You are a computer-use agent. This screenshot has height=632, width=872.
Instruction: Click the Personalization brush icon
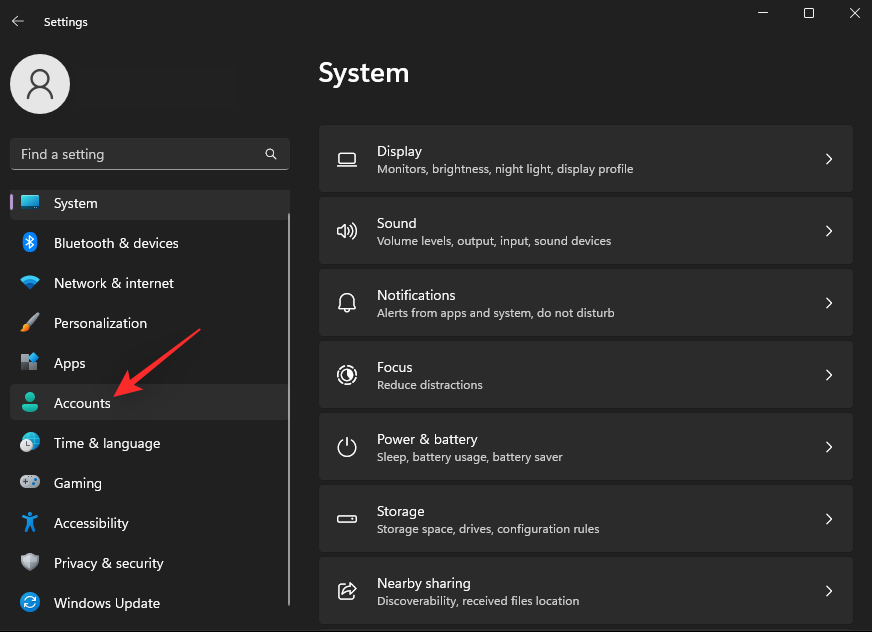tap(30, 323)
